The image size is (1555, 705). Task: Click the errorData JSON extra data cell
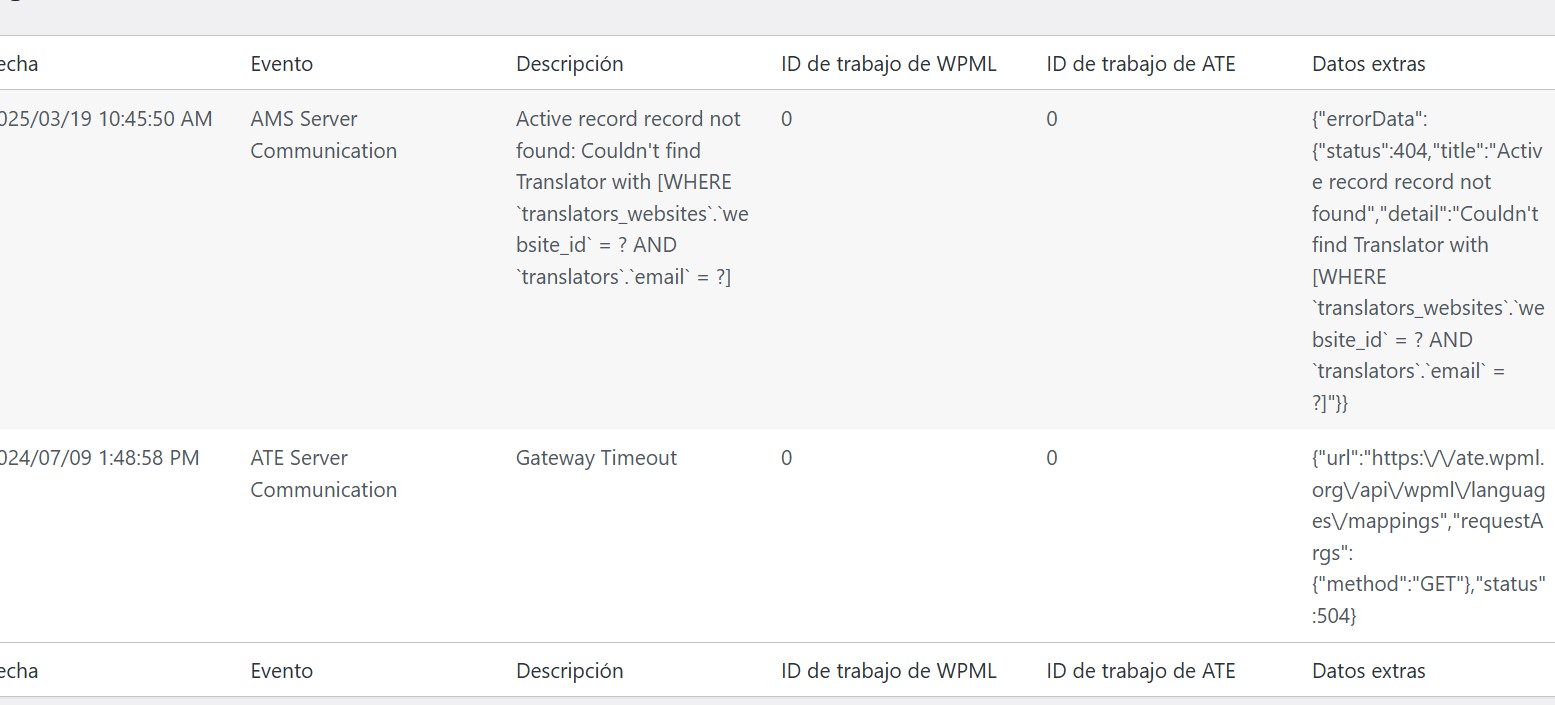pyautogui.click(x=1428, y=261)
